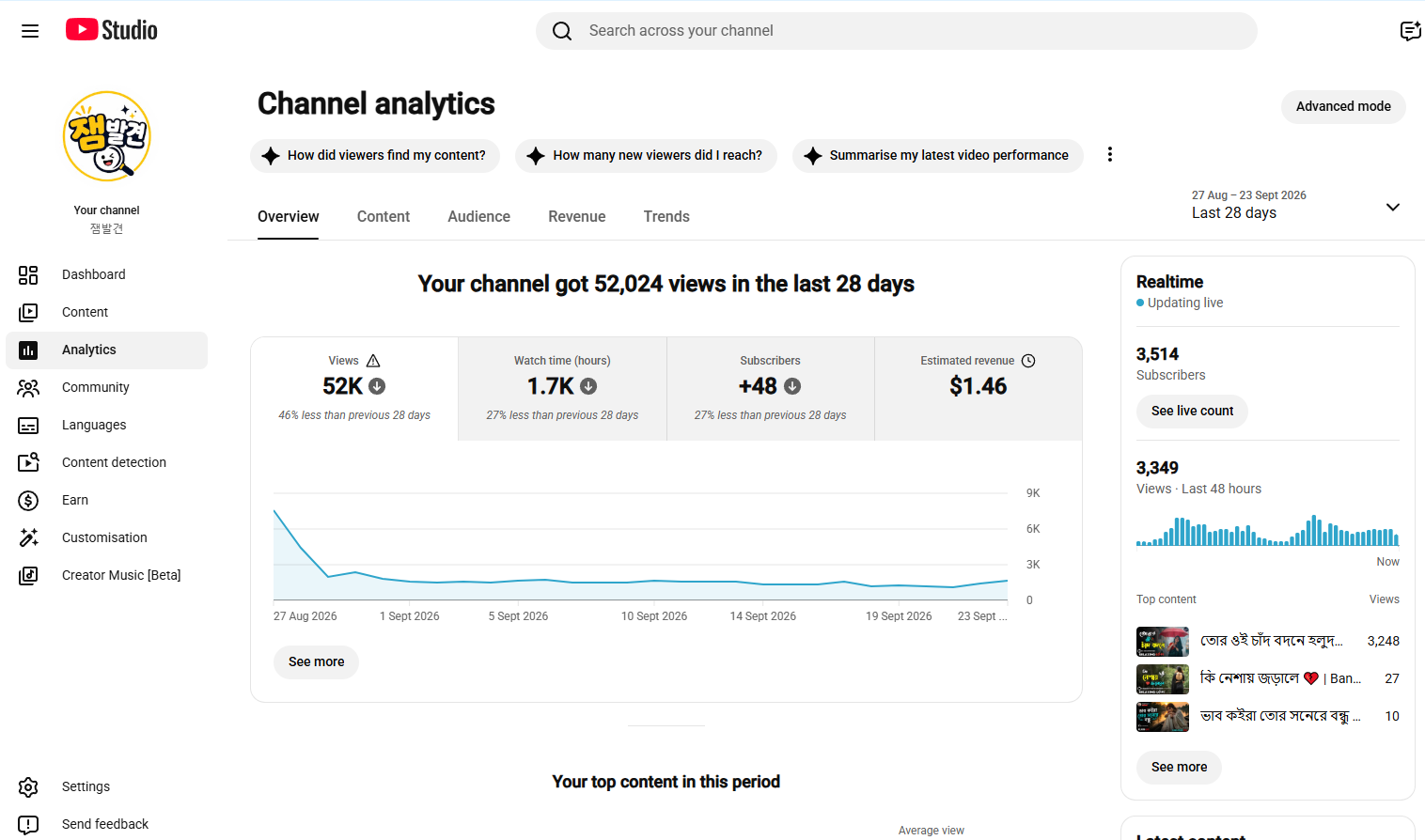Click See more in the Realtime panel
Image resolution: width=1425 pixels, height=840 pixels.
1179,768
